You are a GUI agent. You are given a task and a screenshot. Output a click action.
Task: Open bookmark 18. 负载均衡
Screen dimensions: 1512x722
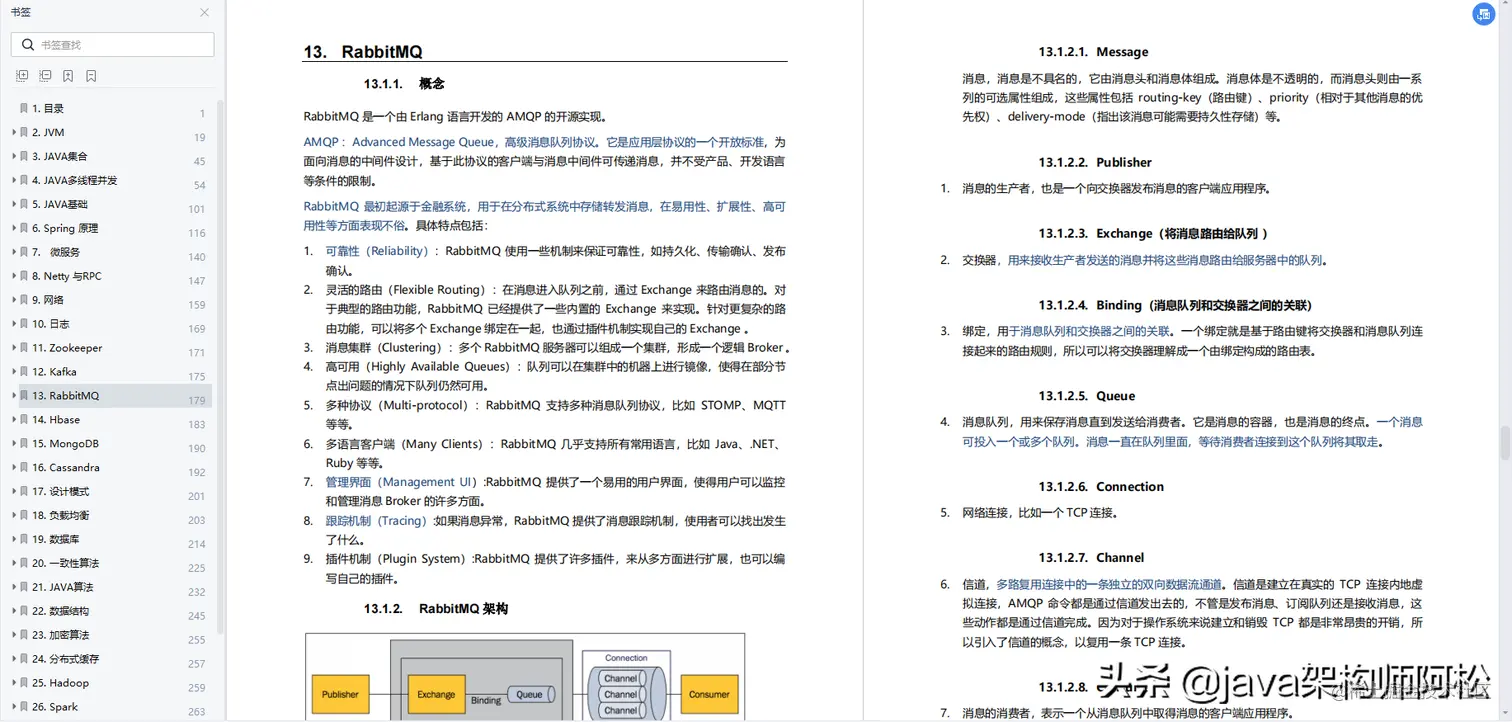coord(60,516)
